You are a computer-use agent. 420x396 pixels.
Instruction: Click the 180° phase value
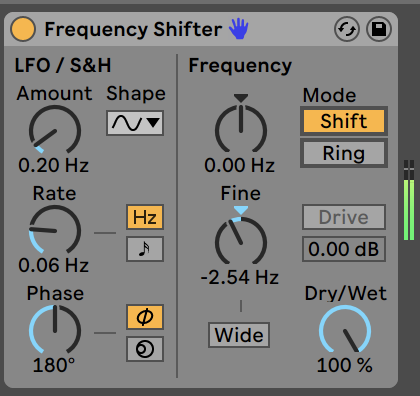click(54, 365)
